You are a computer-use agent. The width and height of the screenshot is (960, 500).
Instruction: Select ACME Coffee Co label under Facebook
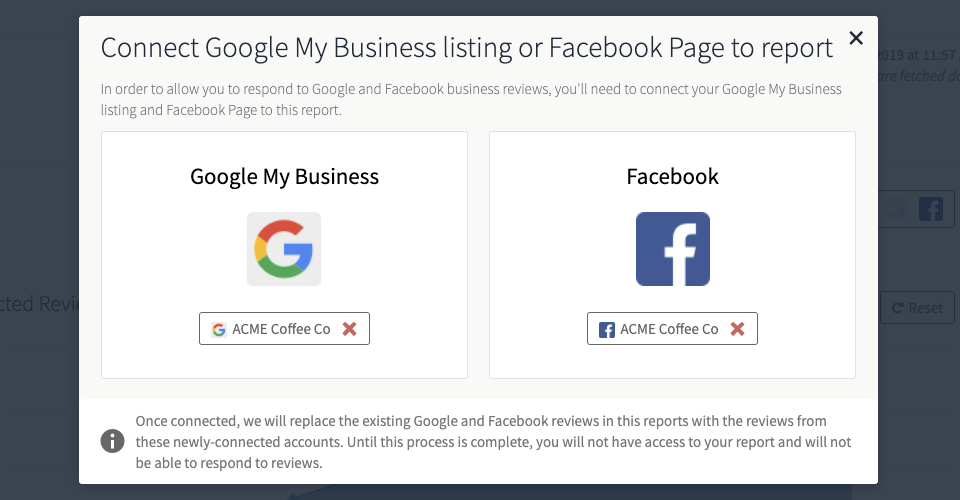click(669, 329)
